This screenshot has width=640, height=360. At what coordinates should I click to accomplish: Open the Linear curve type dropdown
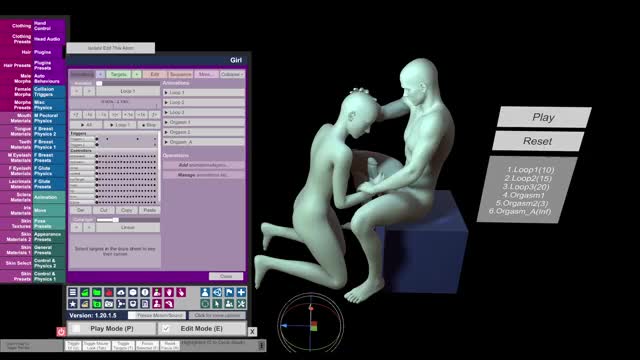pyautogui.click(x=128, y=227)
